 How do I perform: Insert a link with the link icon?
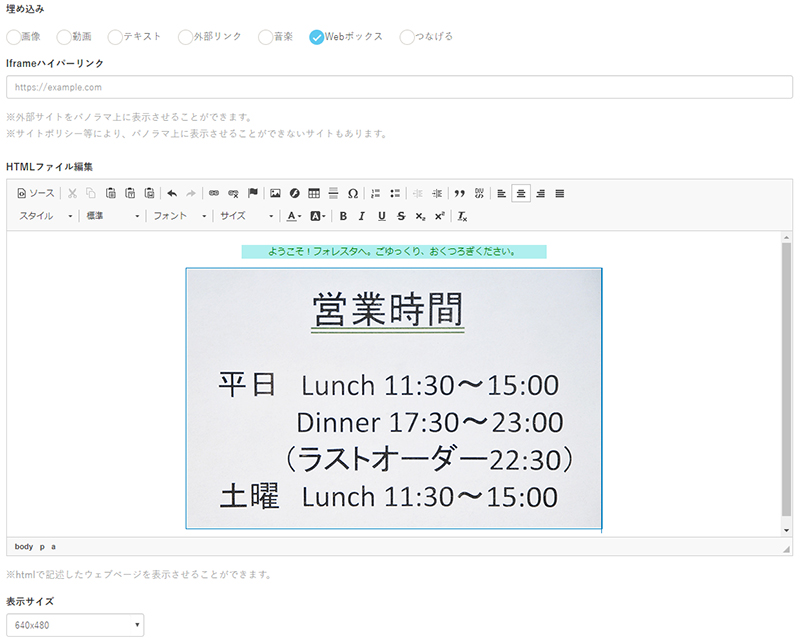(x=213, y=193)
